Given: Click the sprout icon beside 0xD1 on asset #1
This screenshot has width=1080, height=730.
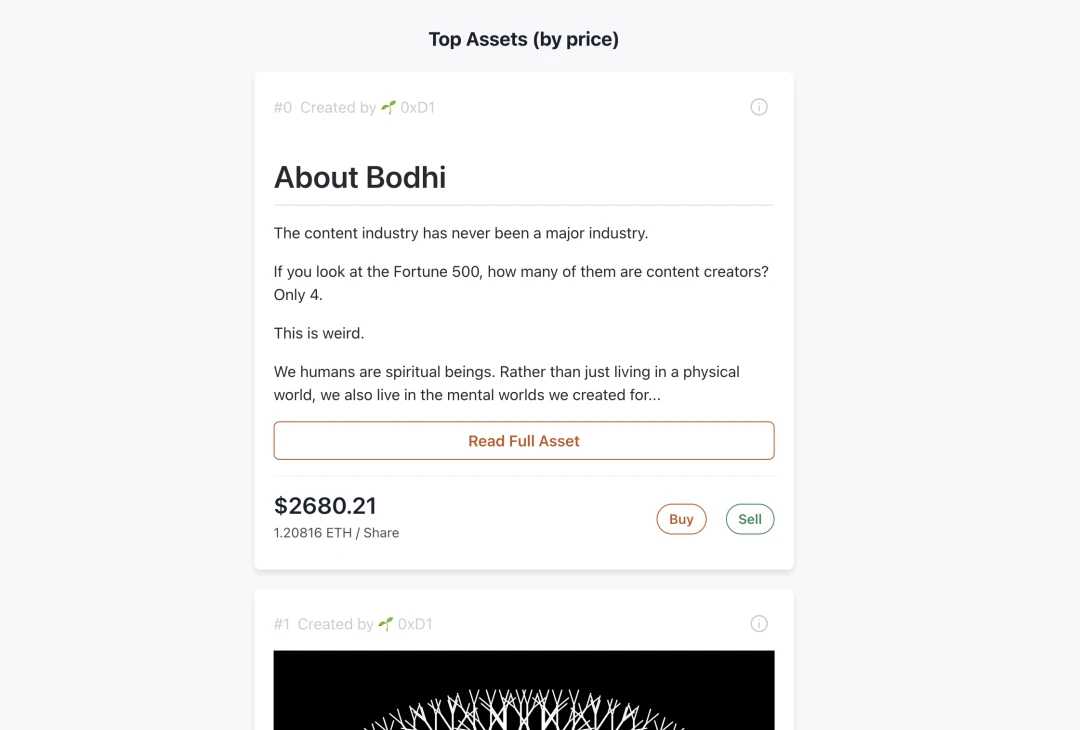Looking at the screenshot, I should (385, 623).
